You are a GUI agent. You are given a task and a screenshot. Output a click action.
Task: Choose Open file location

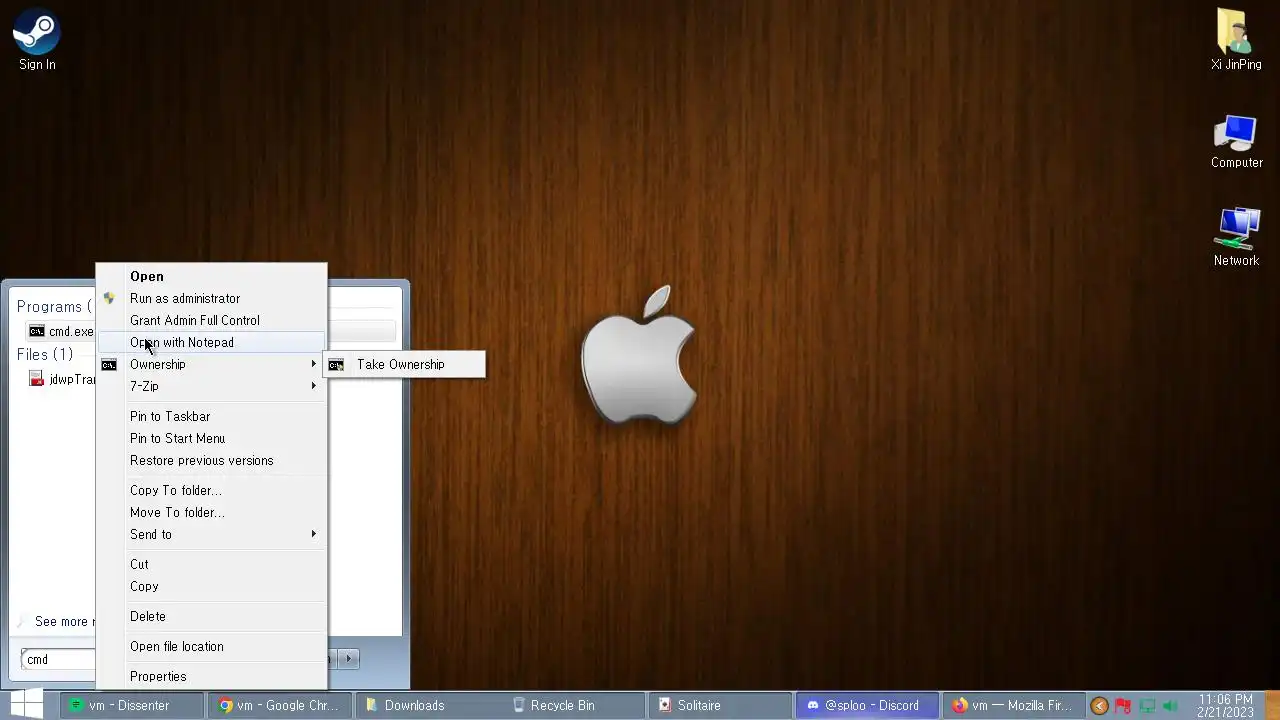coord(211,646)
